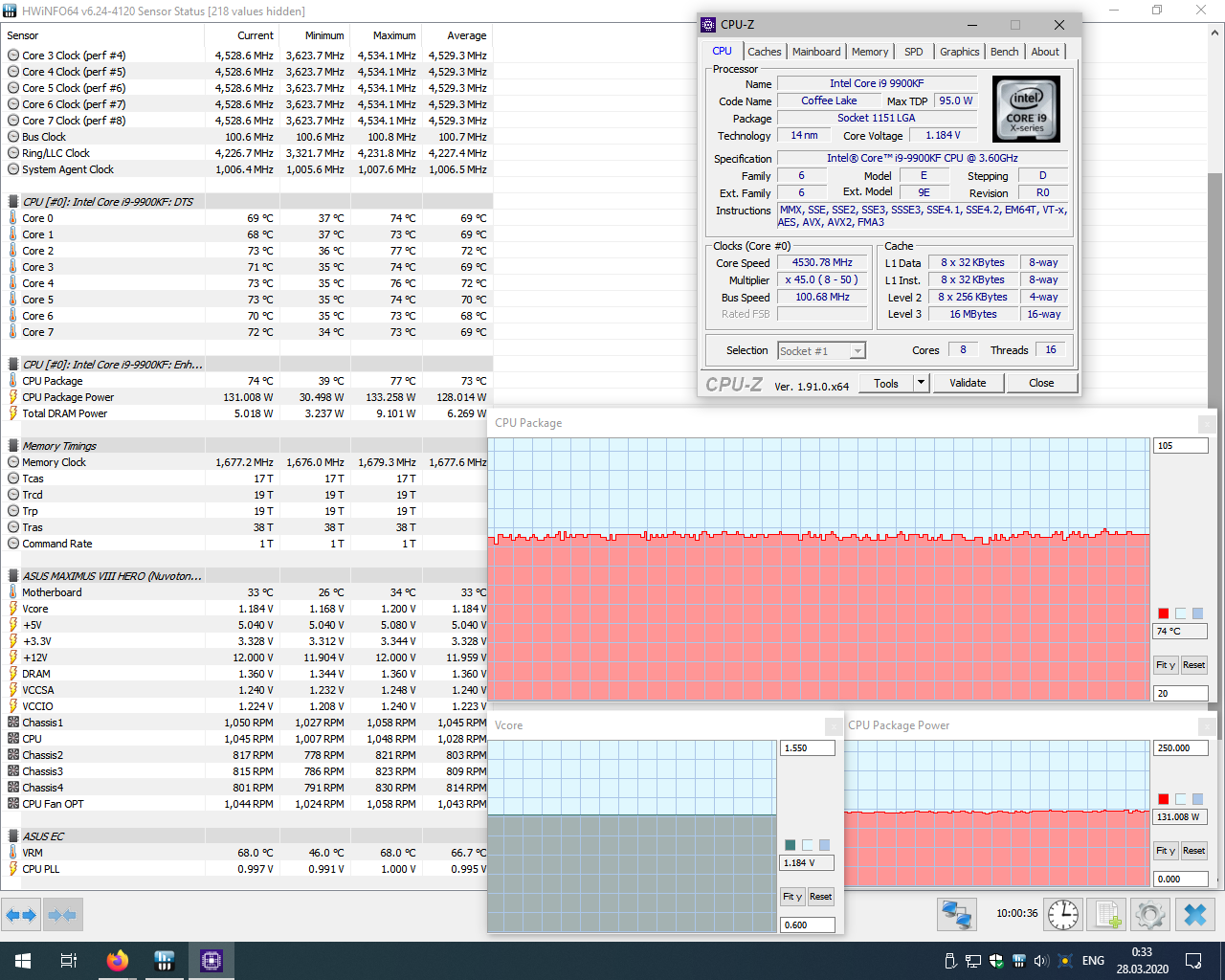Open the Selection Socket #1 dropdown

point(821,351)
